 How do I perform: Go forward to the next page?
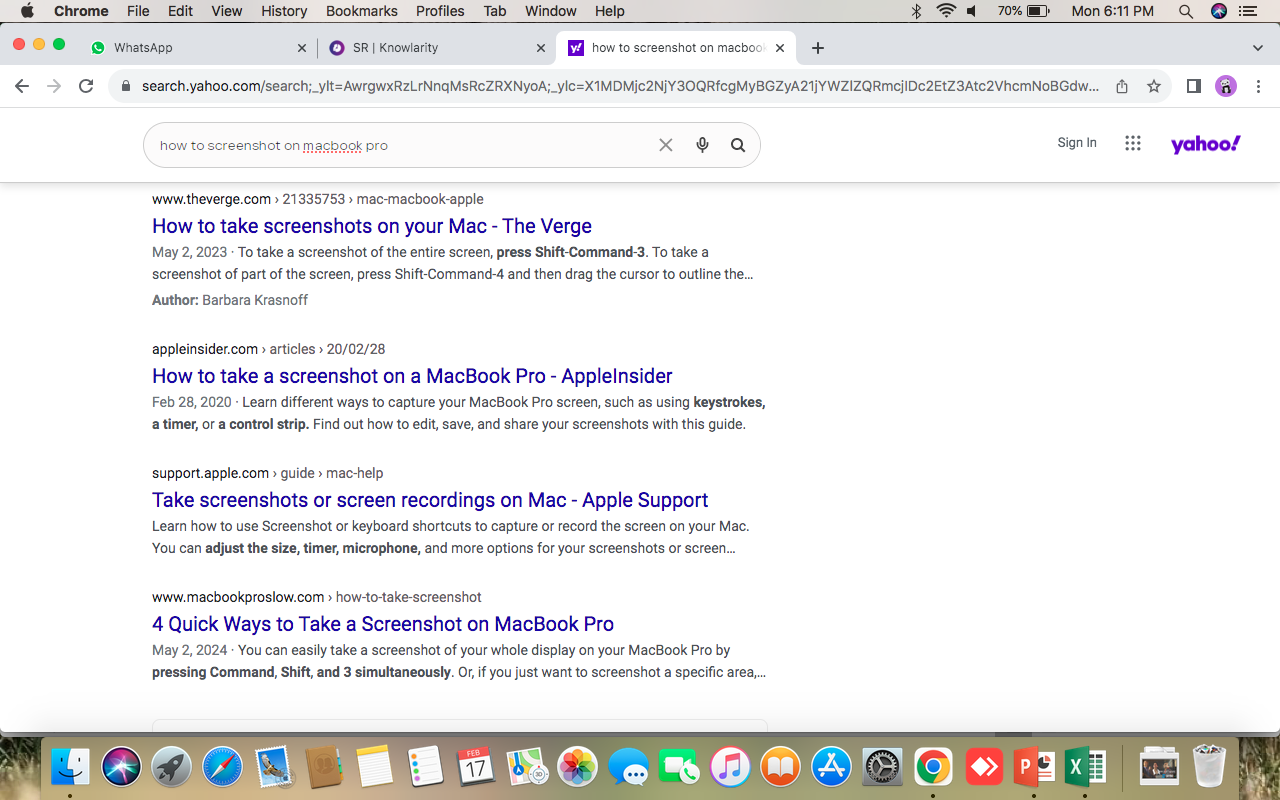pos(54,86)
